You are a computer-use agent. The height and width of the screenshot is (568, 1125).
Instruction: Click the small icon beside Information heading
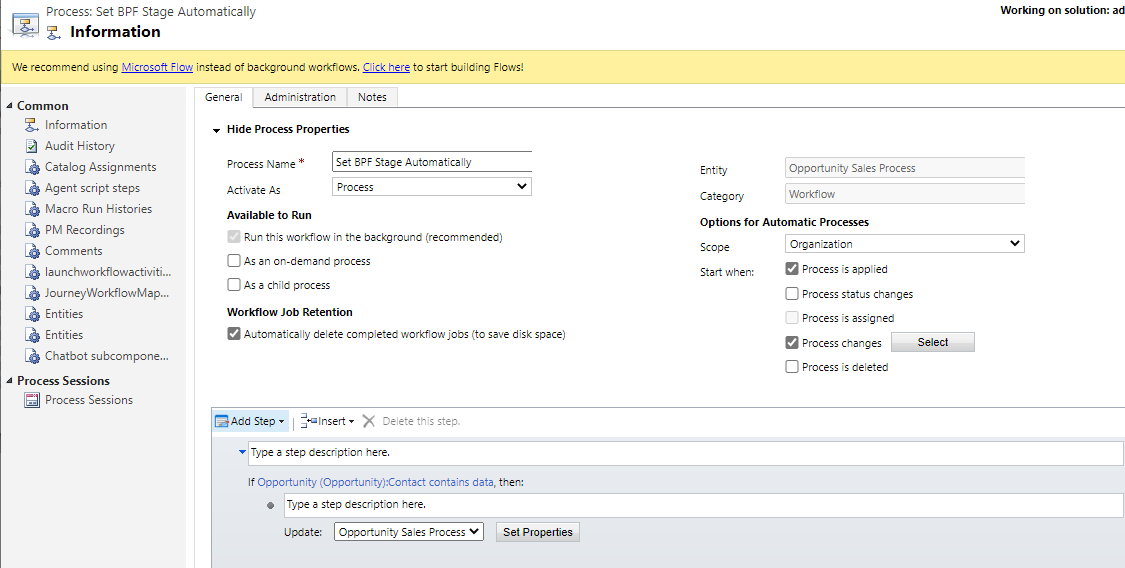(54, 32)
